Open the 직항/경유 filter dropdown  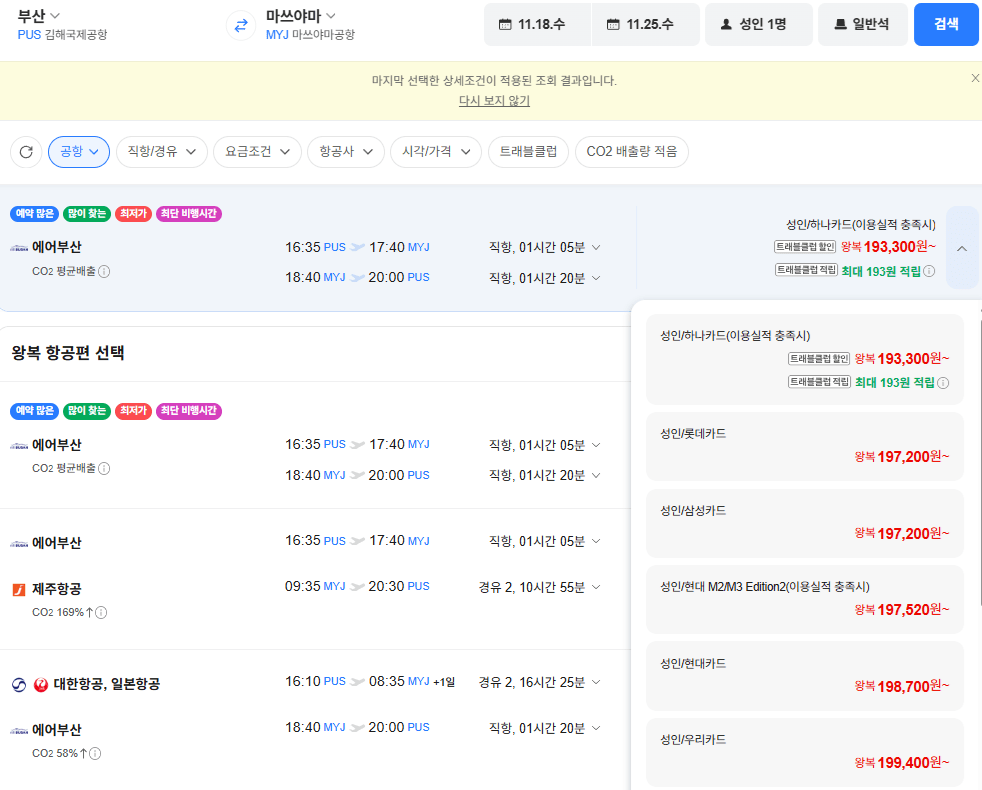[162, 152]
